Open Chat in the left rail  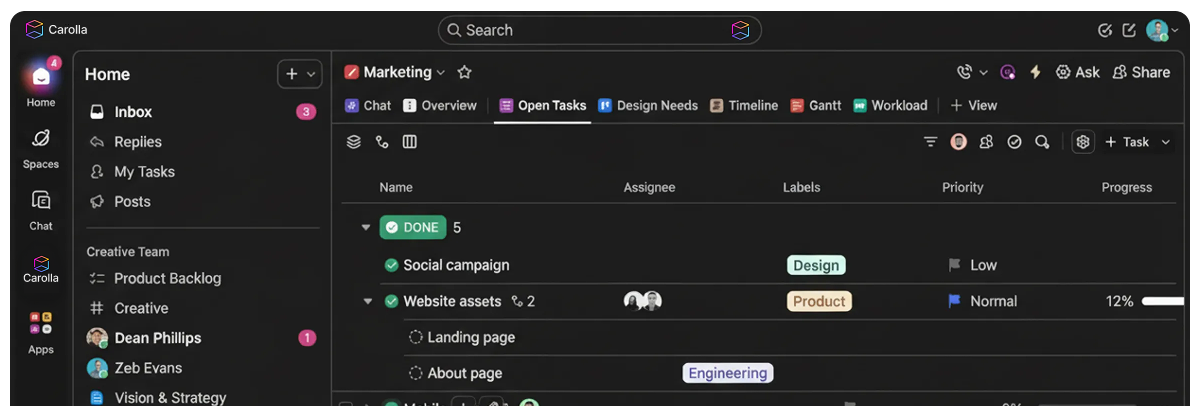pos(41,210)
